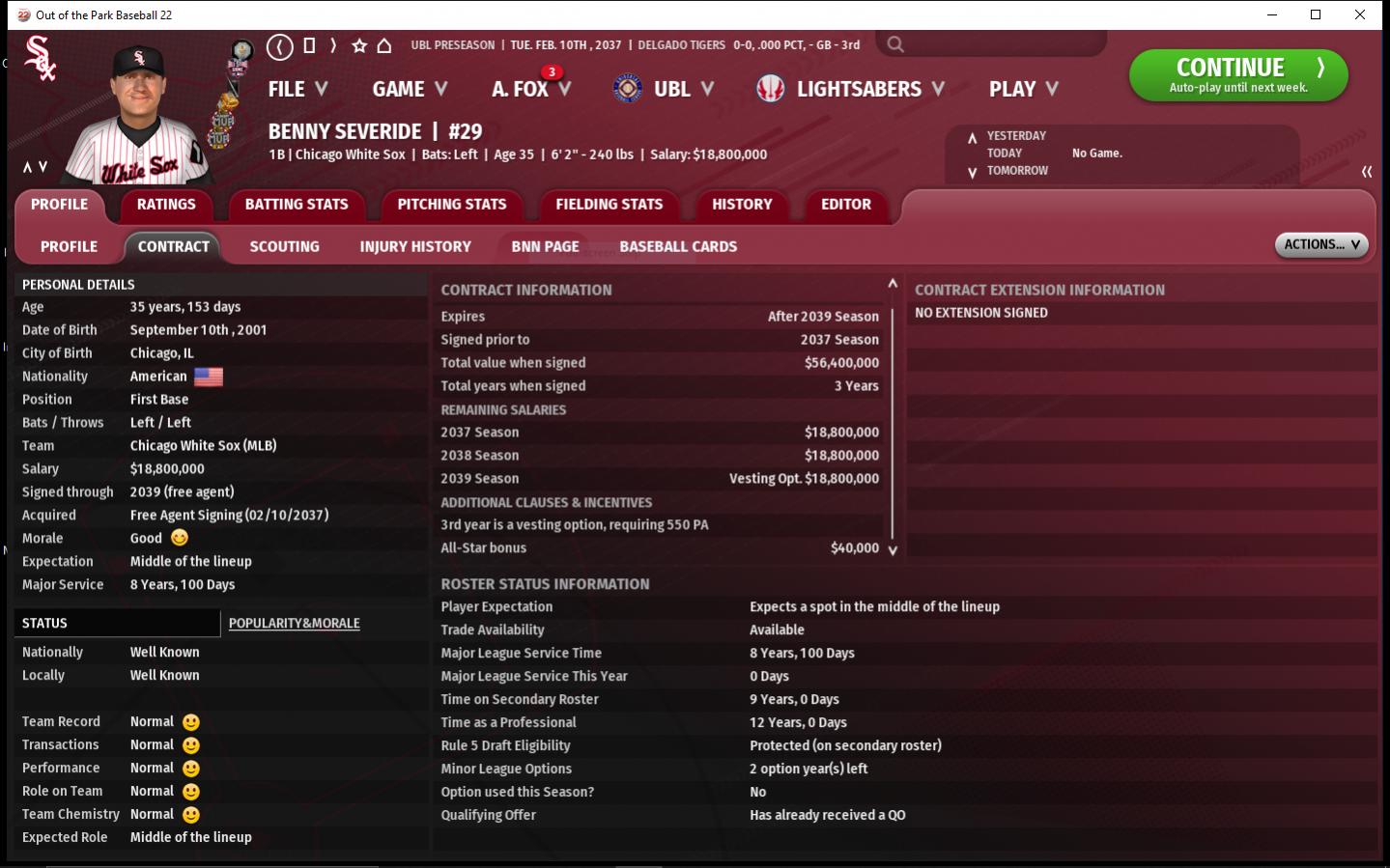Open the File dropdown menu
1390x868 pixels.
pyautogui.click(x=298, y=89)
